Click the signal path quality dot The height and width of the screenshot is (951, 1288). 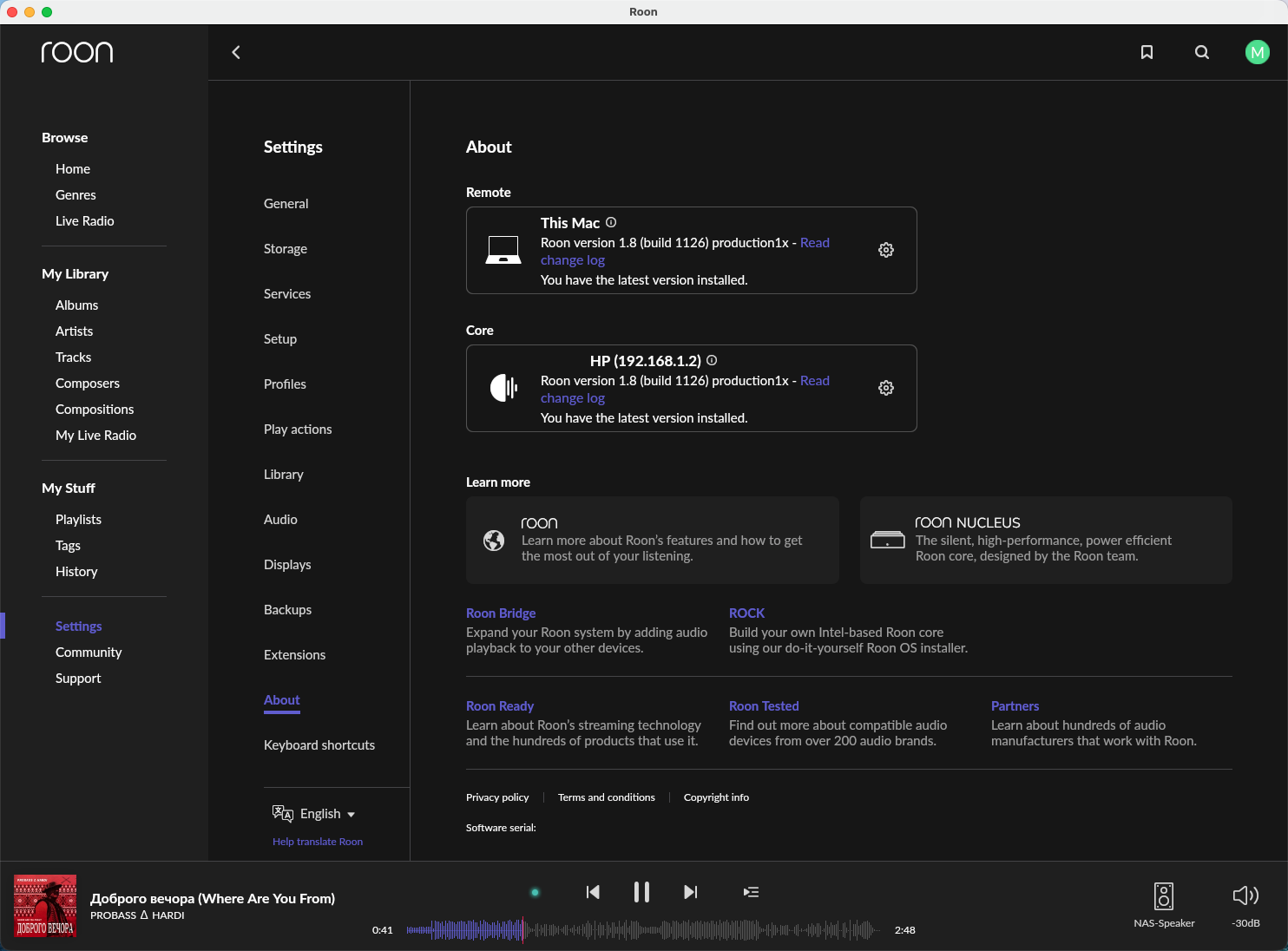[536, 892]
